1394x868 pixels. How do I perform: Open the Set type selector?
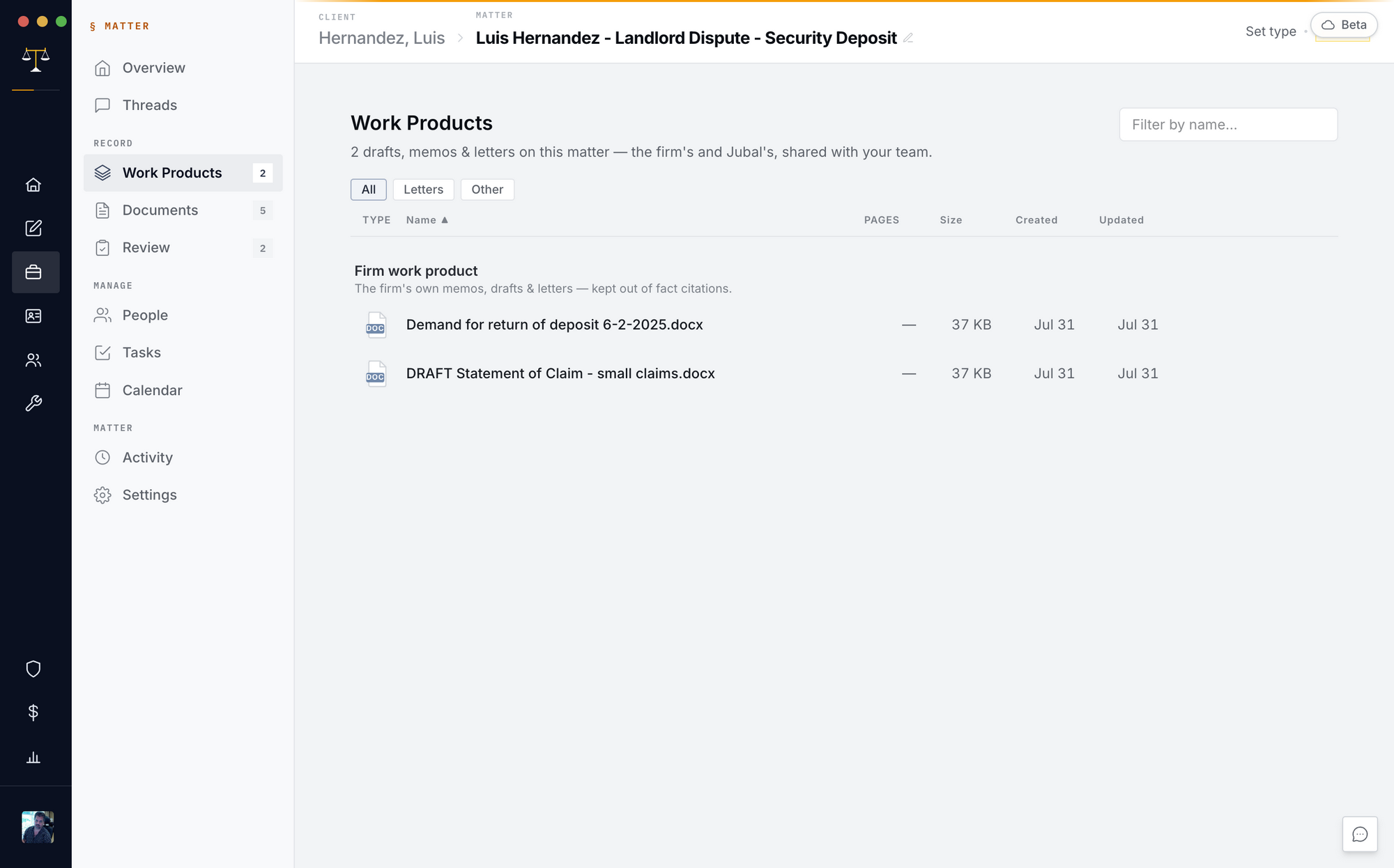coord(1271,31)
